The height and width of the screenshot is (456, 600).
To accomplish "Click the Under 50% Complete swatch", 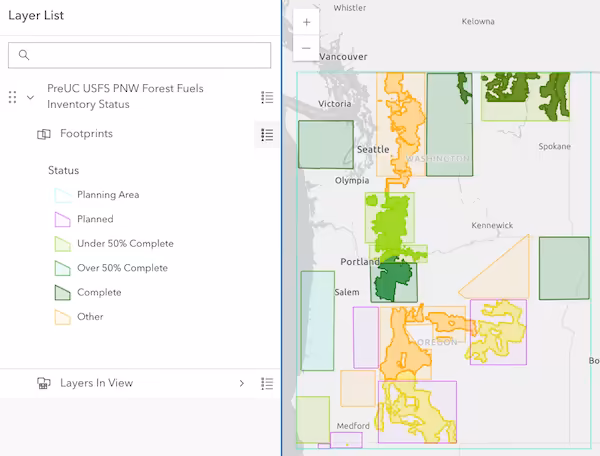I will click(63, 244).
